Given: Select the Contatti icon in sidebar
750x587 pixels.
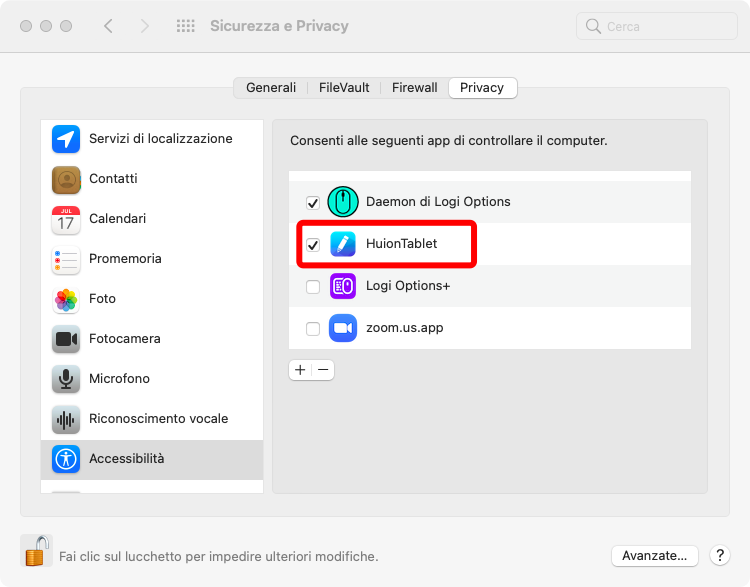Looking at the screenshot, I should pyautogui.click(x=66, y=179).
